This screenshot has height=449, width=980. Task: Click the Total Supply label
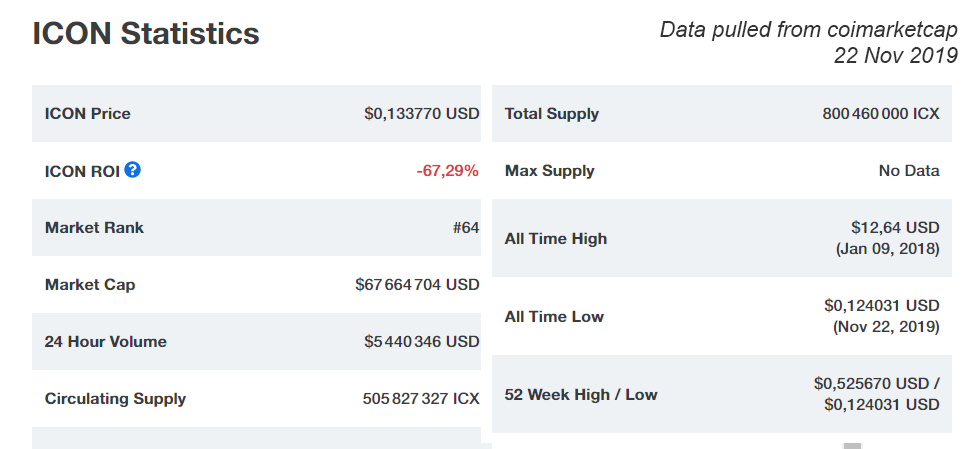click(552, 114)
